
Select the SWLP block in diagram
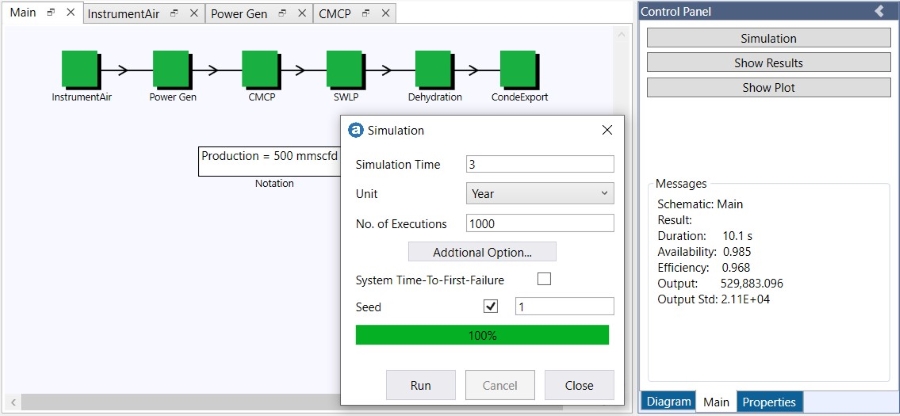pos(347,71)
